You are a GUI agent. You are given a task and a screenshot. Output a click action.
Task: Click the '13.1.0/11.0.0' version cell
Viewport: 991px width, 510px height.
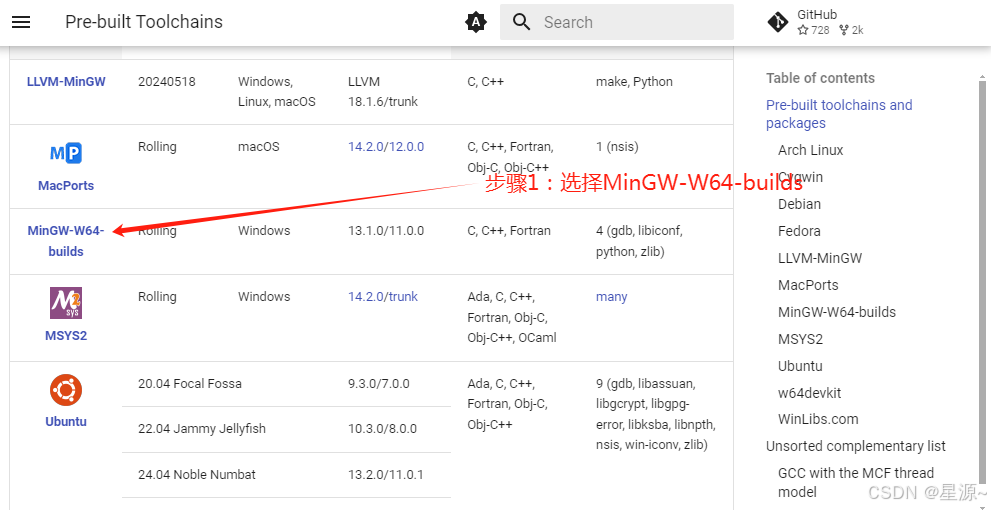coord(386,231)
